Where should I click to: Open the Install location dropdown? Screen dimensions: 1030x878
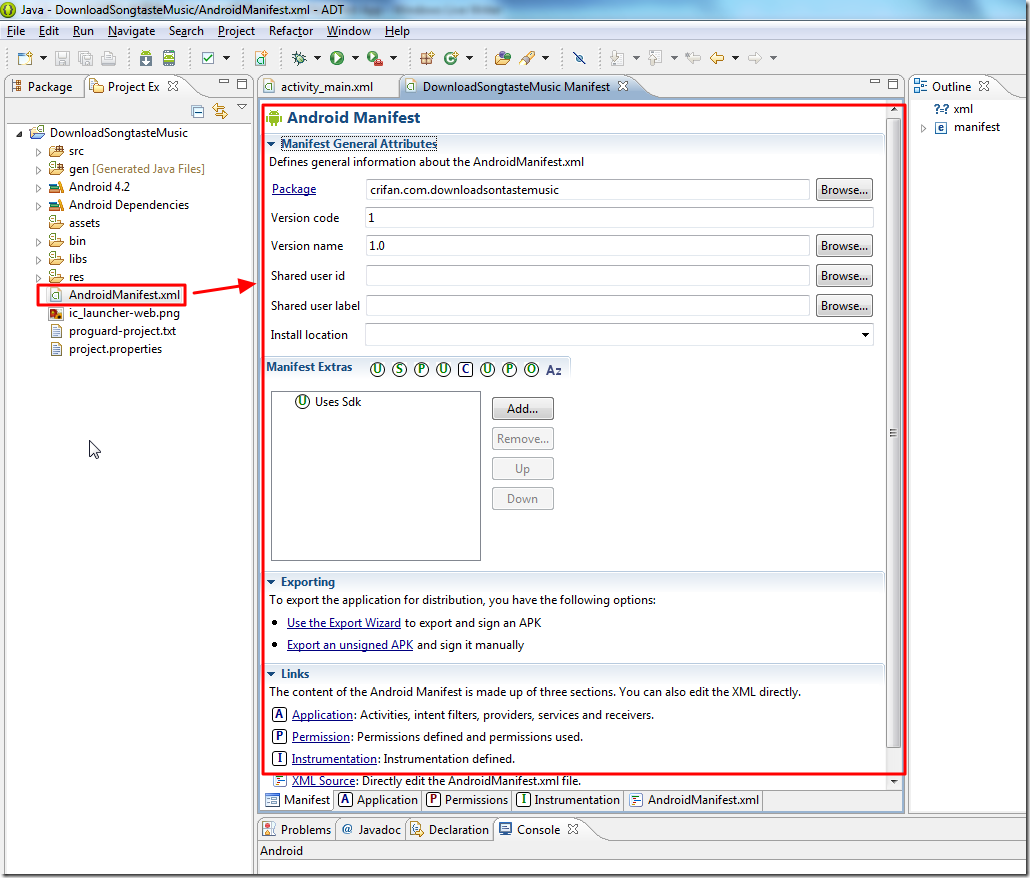(865, 335)
